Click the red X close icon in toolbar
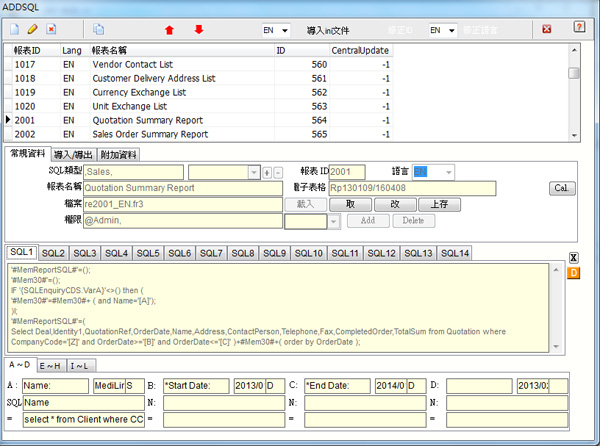 click(547, 29)
